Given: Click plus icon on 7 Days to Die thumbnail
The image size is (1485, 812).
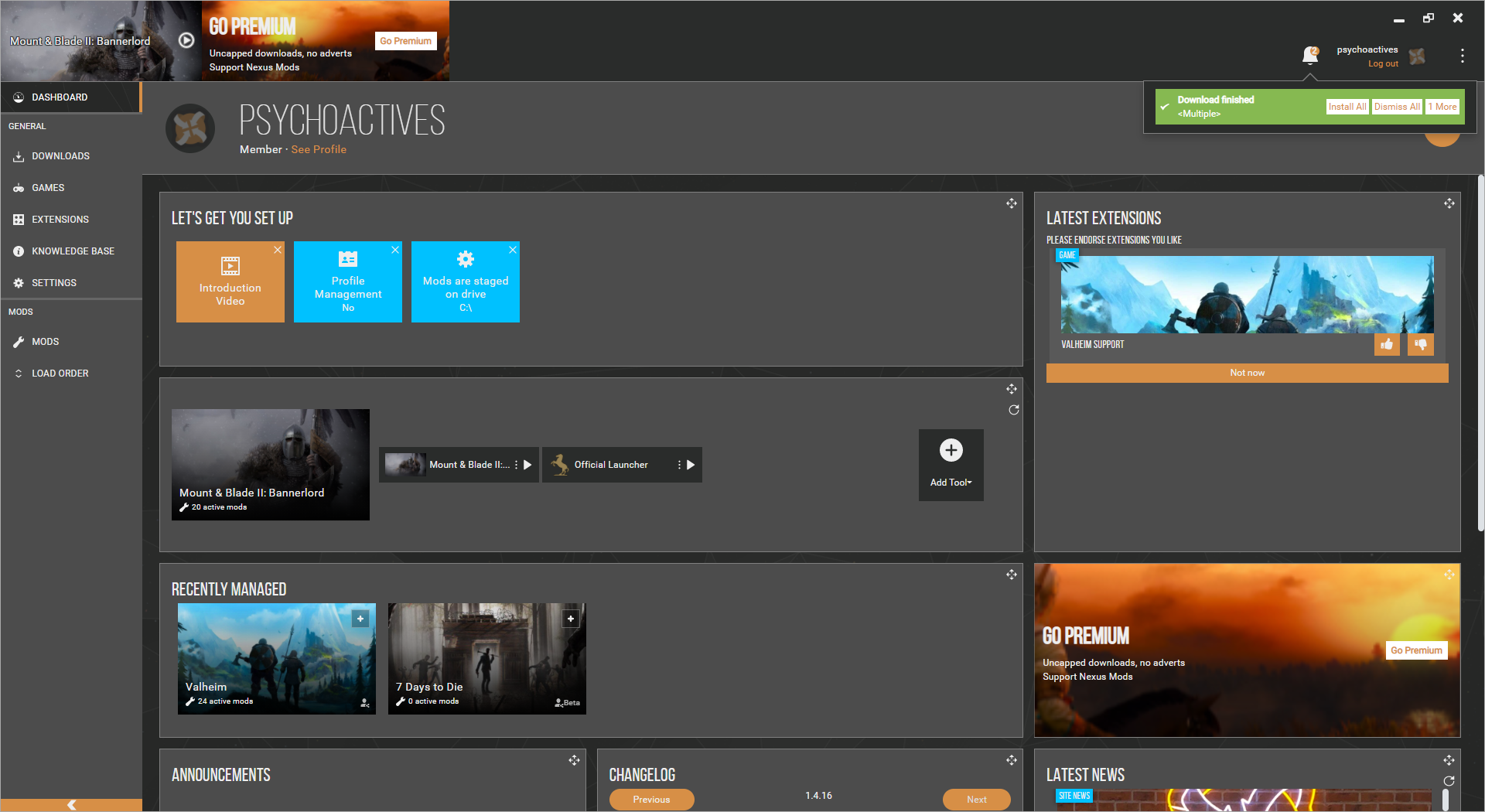Looking at the screenshot, I should tap(571, 619).
